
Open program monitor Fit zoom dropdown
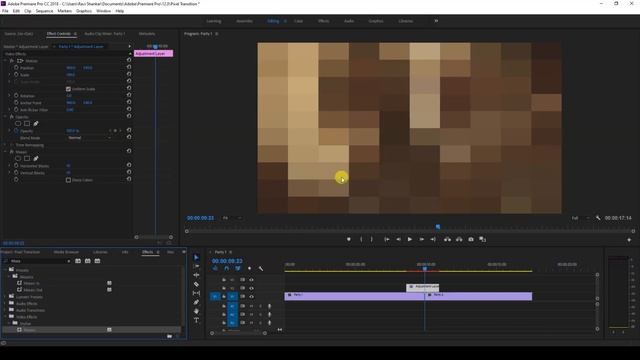(x=232, y=218)
